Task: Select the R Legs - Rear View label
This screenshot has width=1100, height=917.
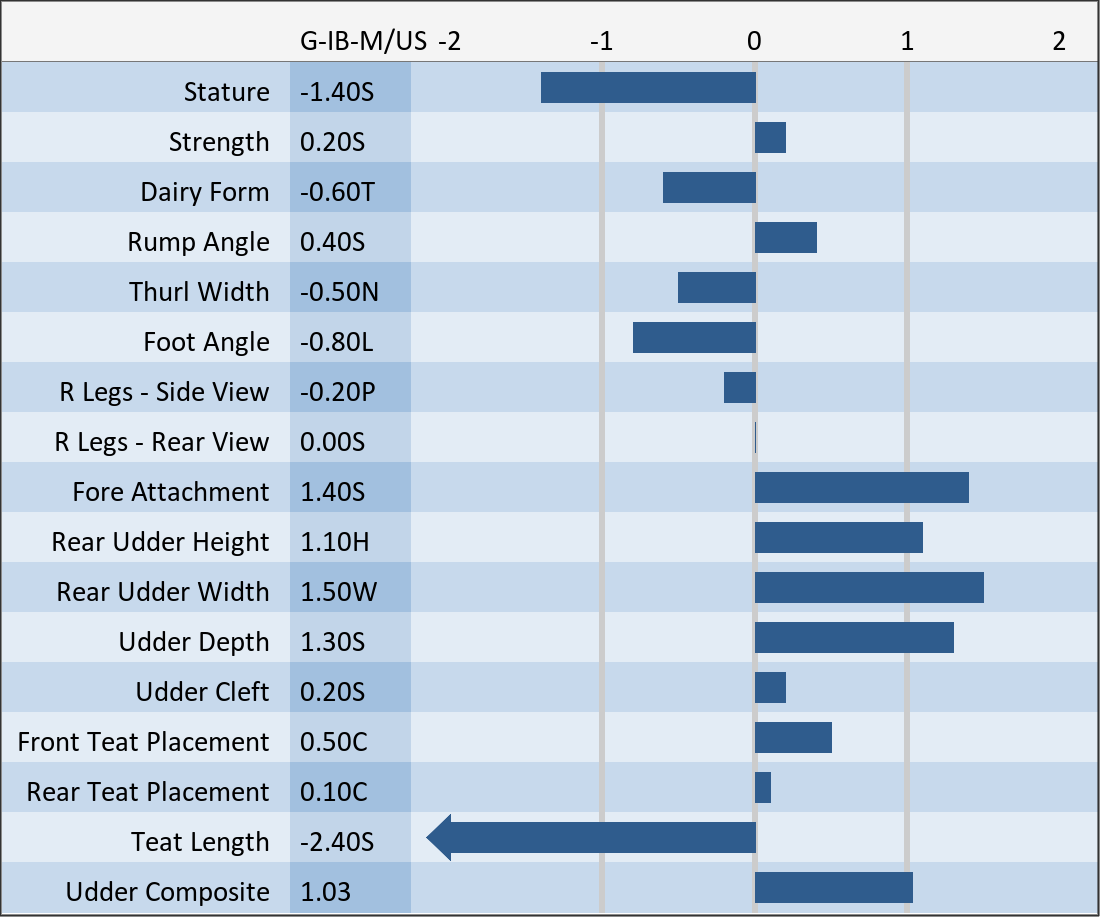Action: click(x=161, y=442)
